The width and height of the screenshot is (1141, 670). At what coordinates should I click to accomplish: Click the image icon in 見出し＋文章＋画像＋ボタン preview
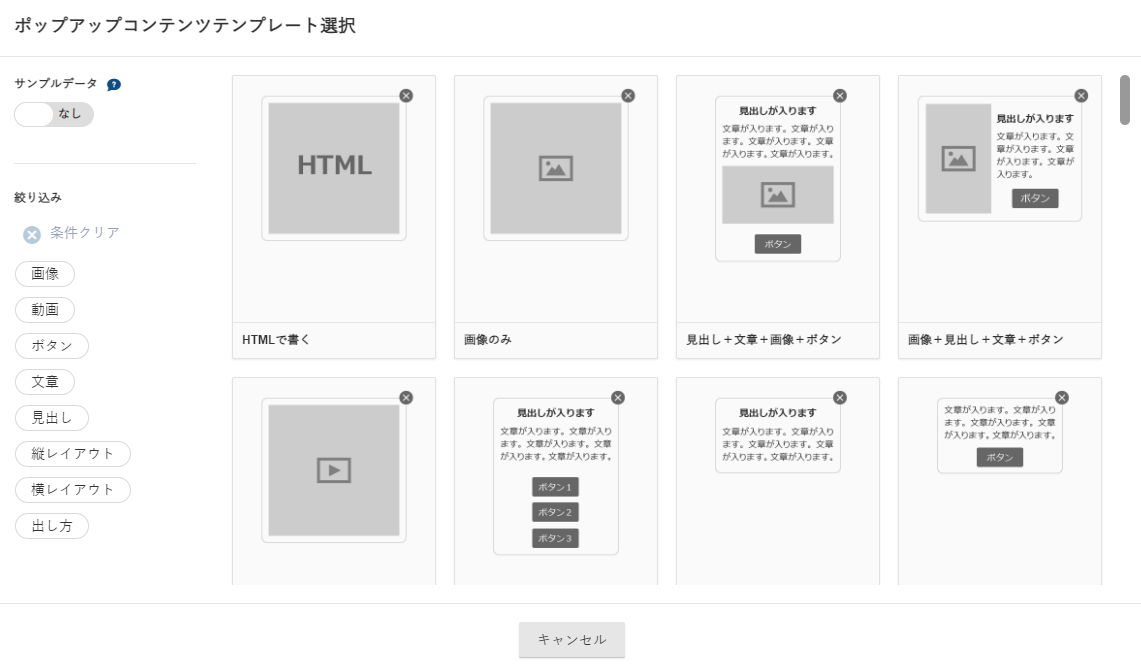pyautogui.click(x=778, y=195)
